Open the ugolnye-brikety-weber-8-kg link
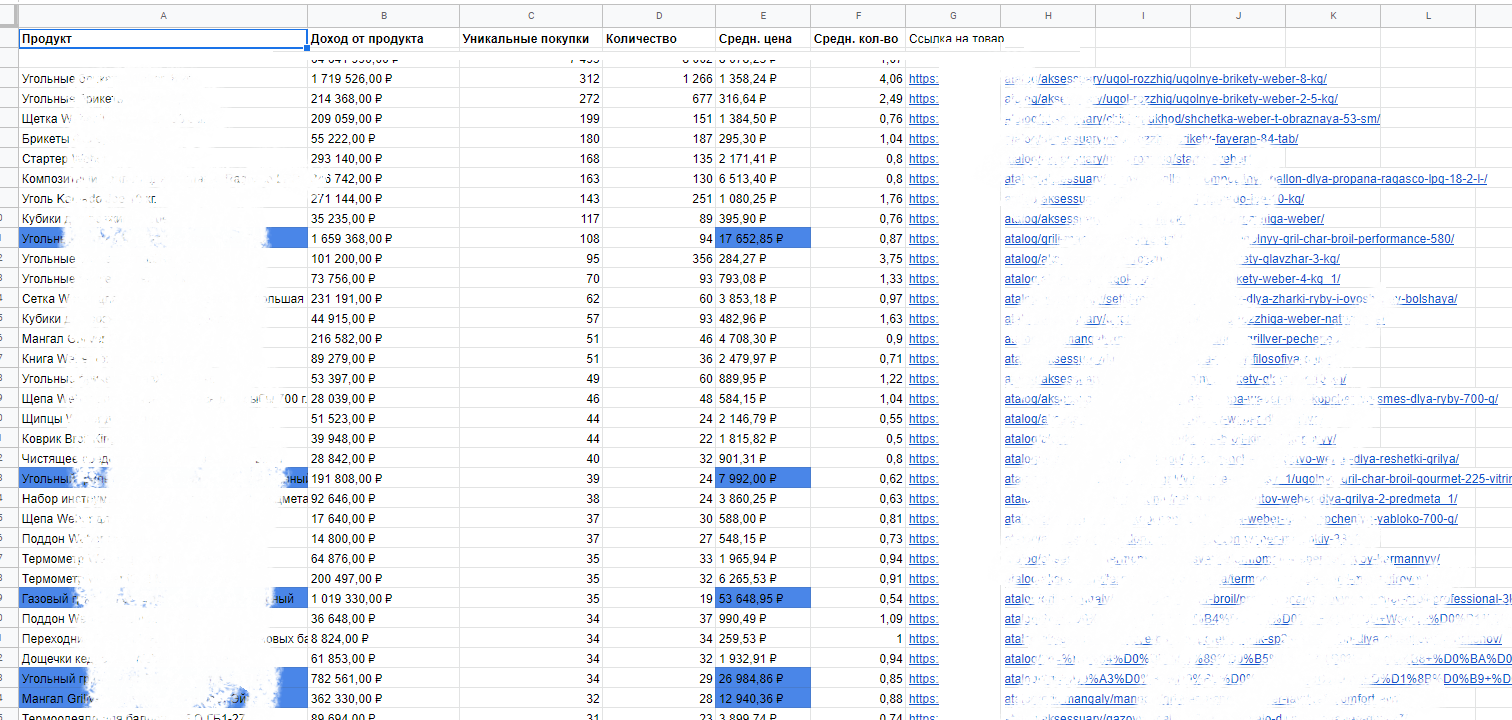This screenshot has width=1512, height=720. click(x=1165, y=79)
